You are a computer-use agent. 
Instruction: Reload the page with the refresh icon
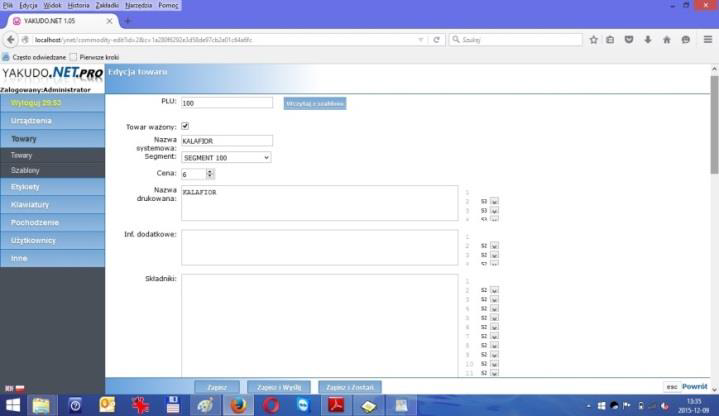[437, 40]
